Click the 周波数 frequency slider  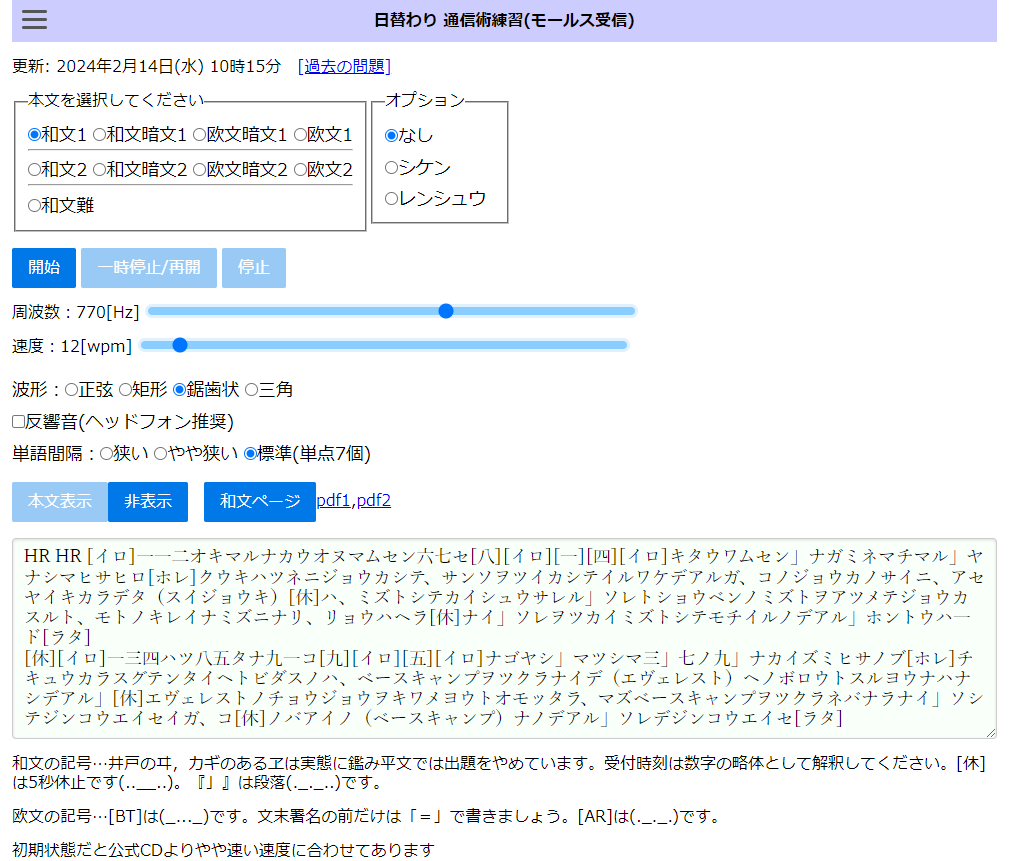pos(391,311)
